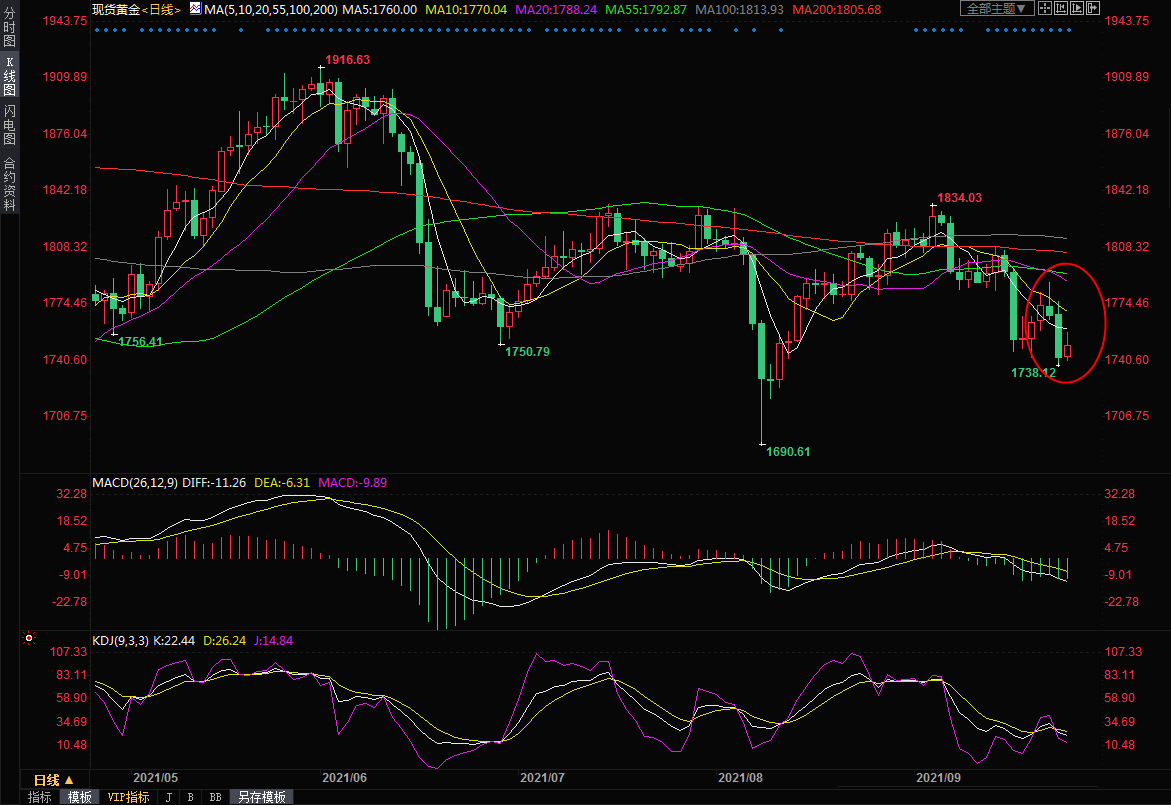Click the <日线> period label in the title

(161, 9)
